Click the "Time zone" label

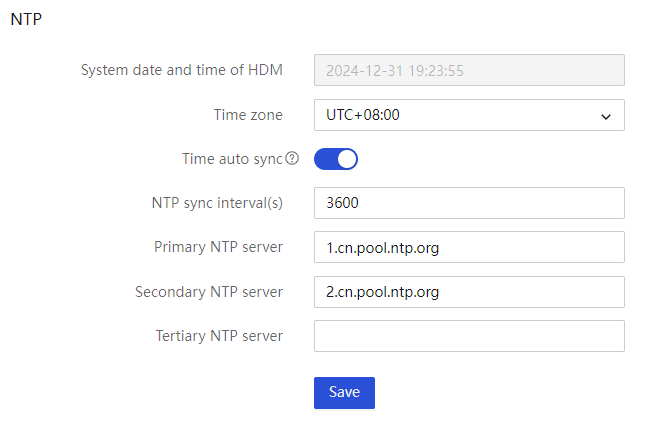point(248,115)
